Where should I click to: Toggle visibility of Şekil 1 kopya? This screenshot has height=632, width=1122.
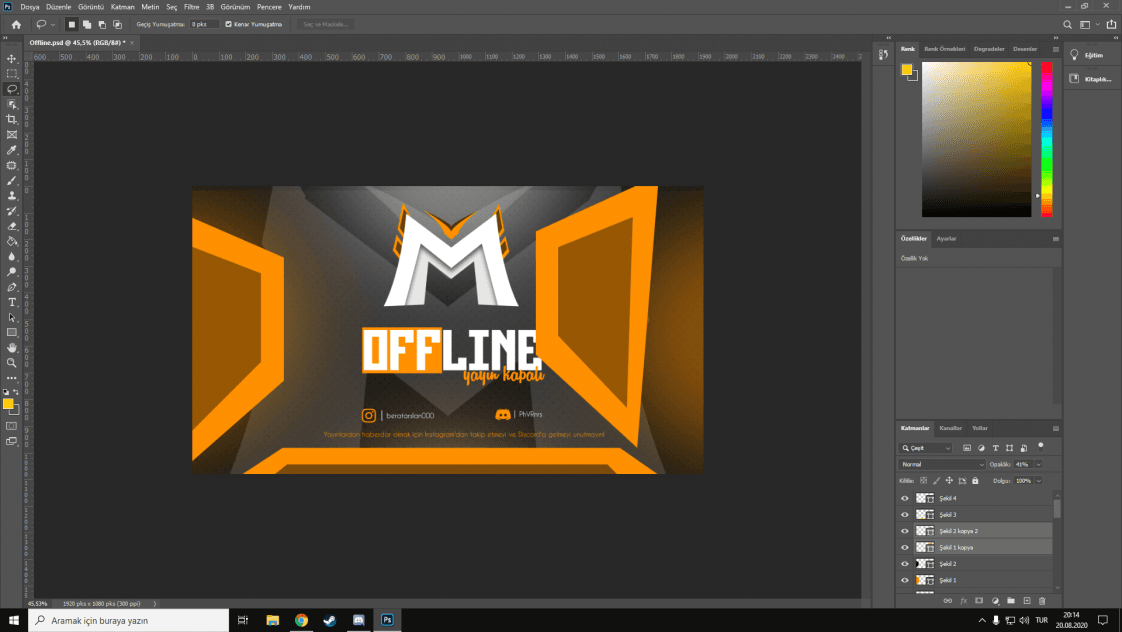(x=904, y=548)
